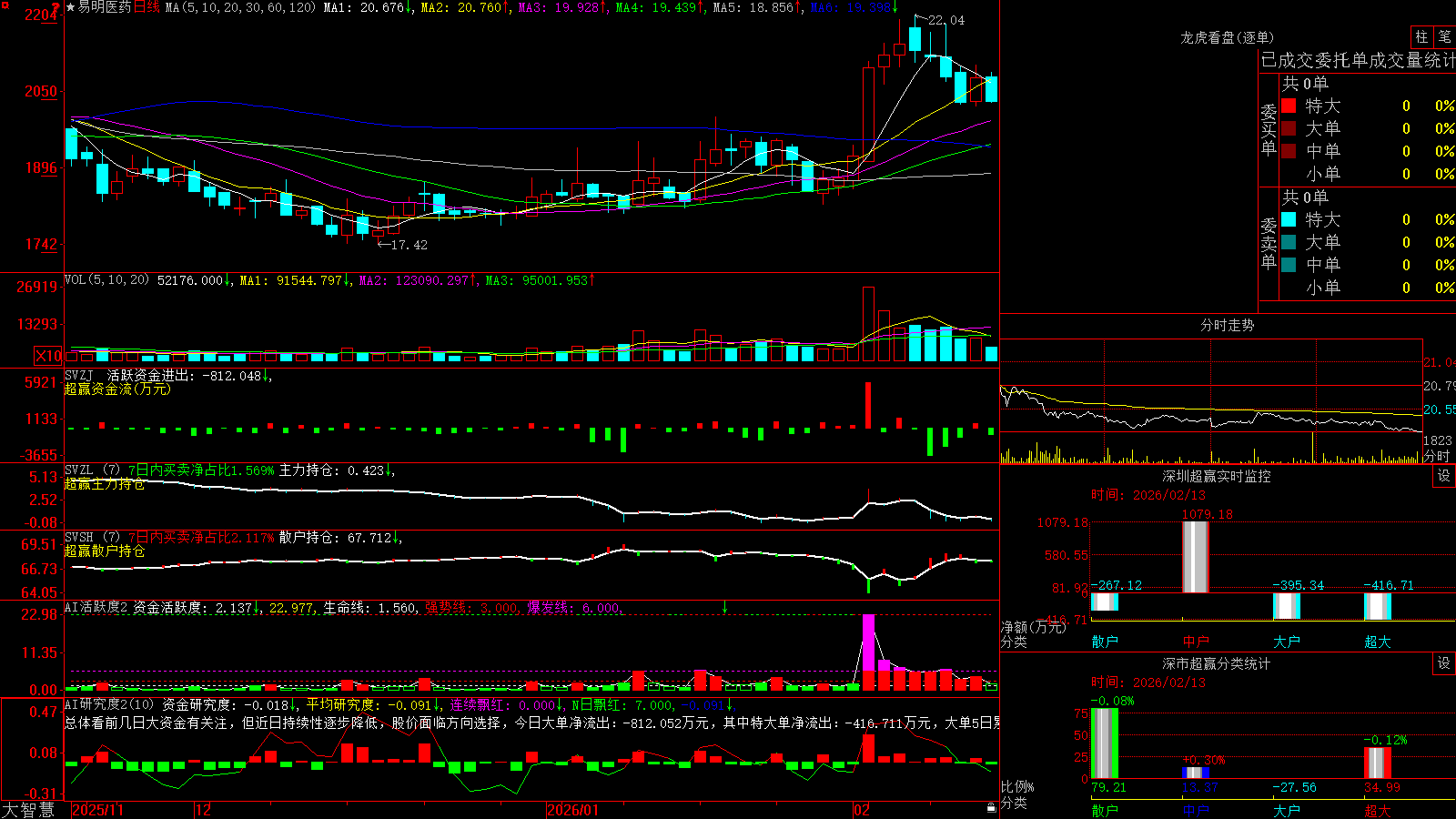Click the 爆发线: 6.000 label
Screen dimensions: 1456x819
point(574,608)
